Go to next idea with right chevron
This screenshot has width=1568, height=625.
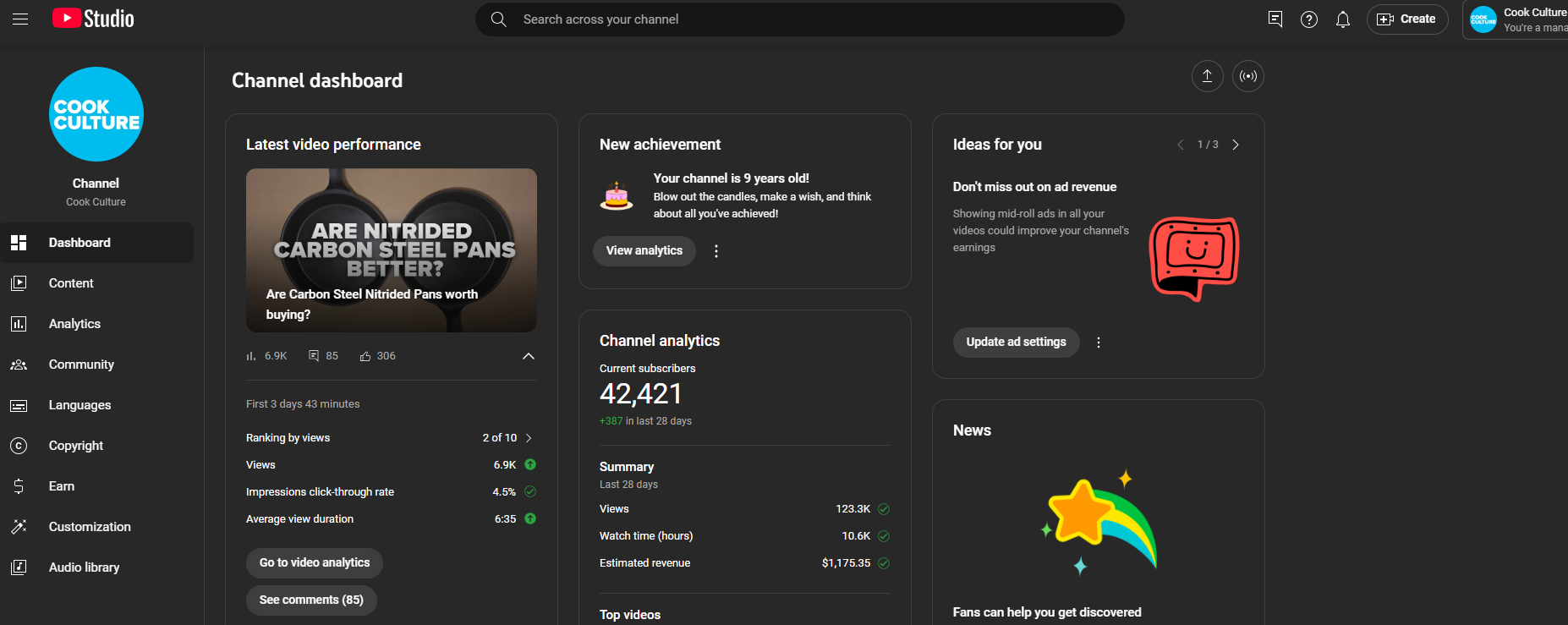[x=1236, y=145]
